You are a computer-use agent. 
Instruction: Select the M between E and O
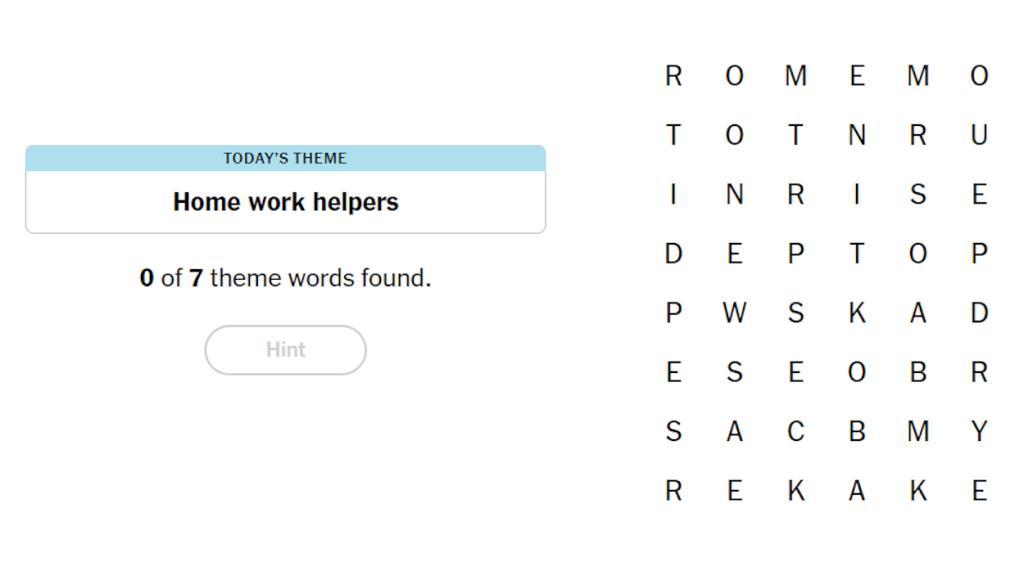click(x=918, y=76)
